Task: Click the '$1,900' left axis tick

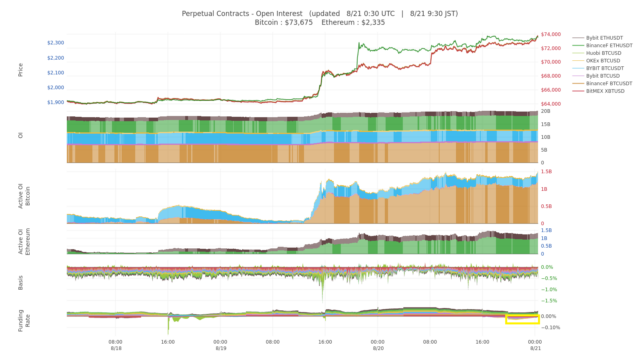Action: click(56, 102)
